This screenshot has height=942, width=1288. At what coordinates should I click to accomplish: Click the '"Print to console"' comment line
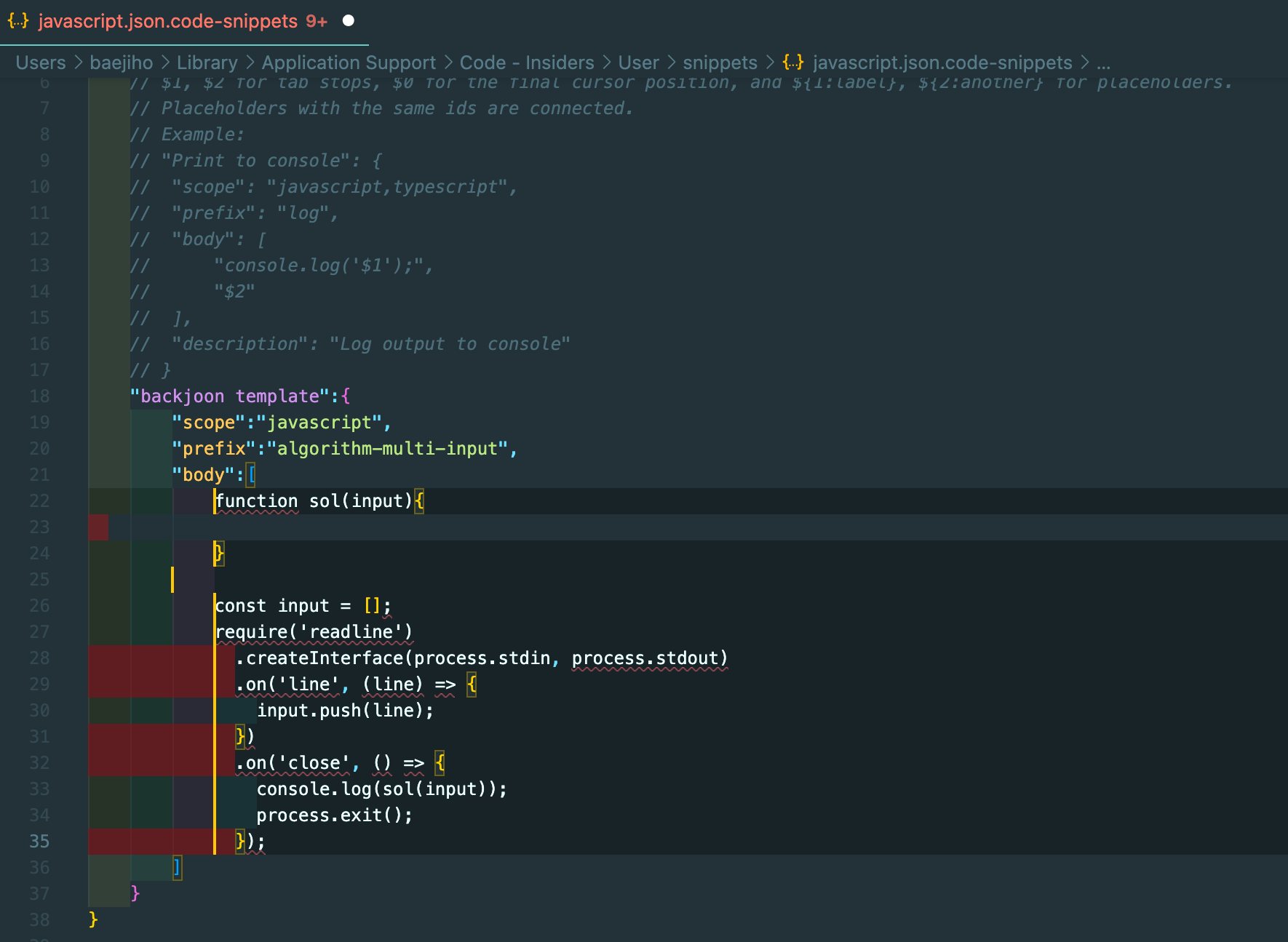click(256, 161)
